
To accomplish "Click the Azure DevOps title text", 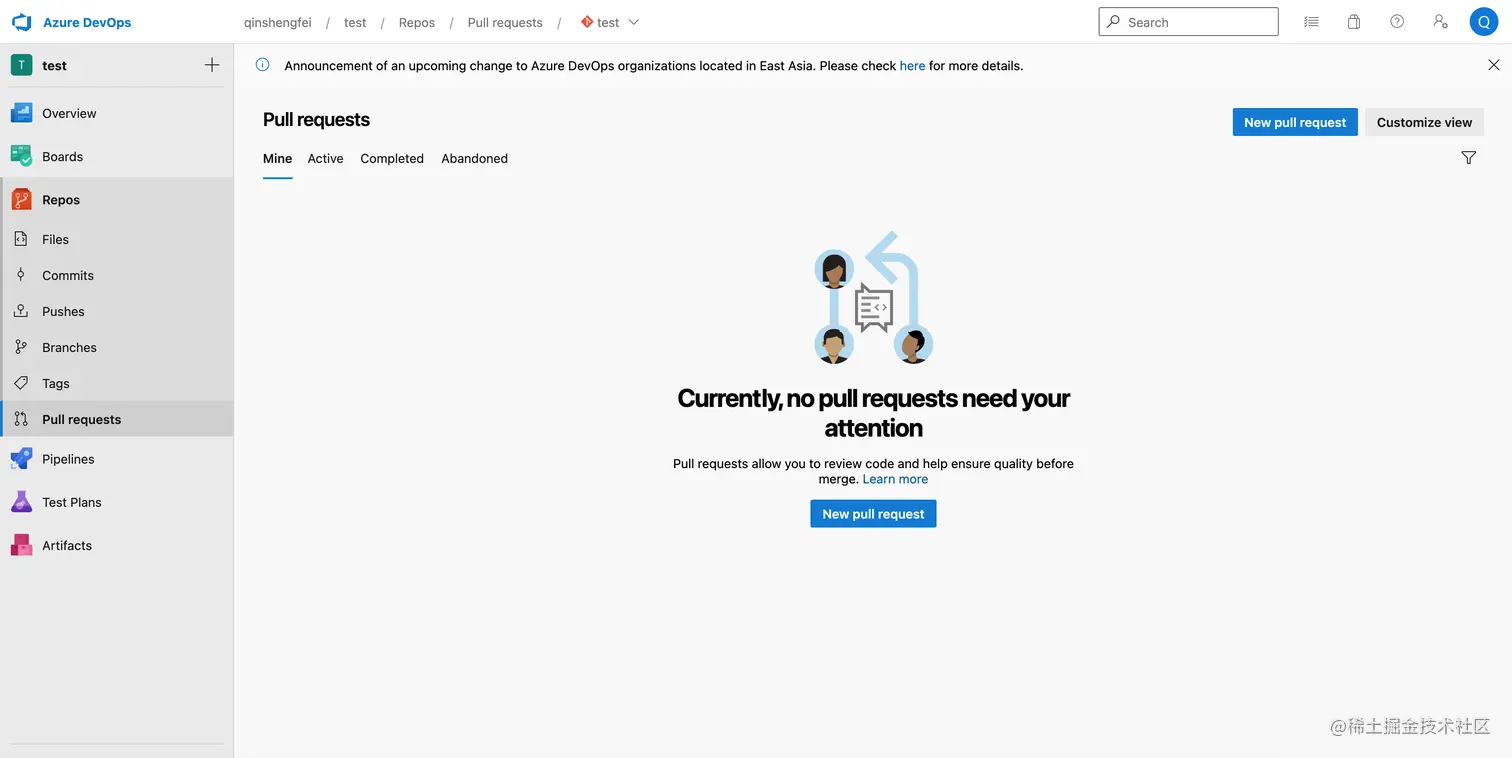I will [87, 22].
